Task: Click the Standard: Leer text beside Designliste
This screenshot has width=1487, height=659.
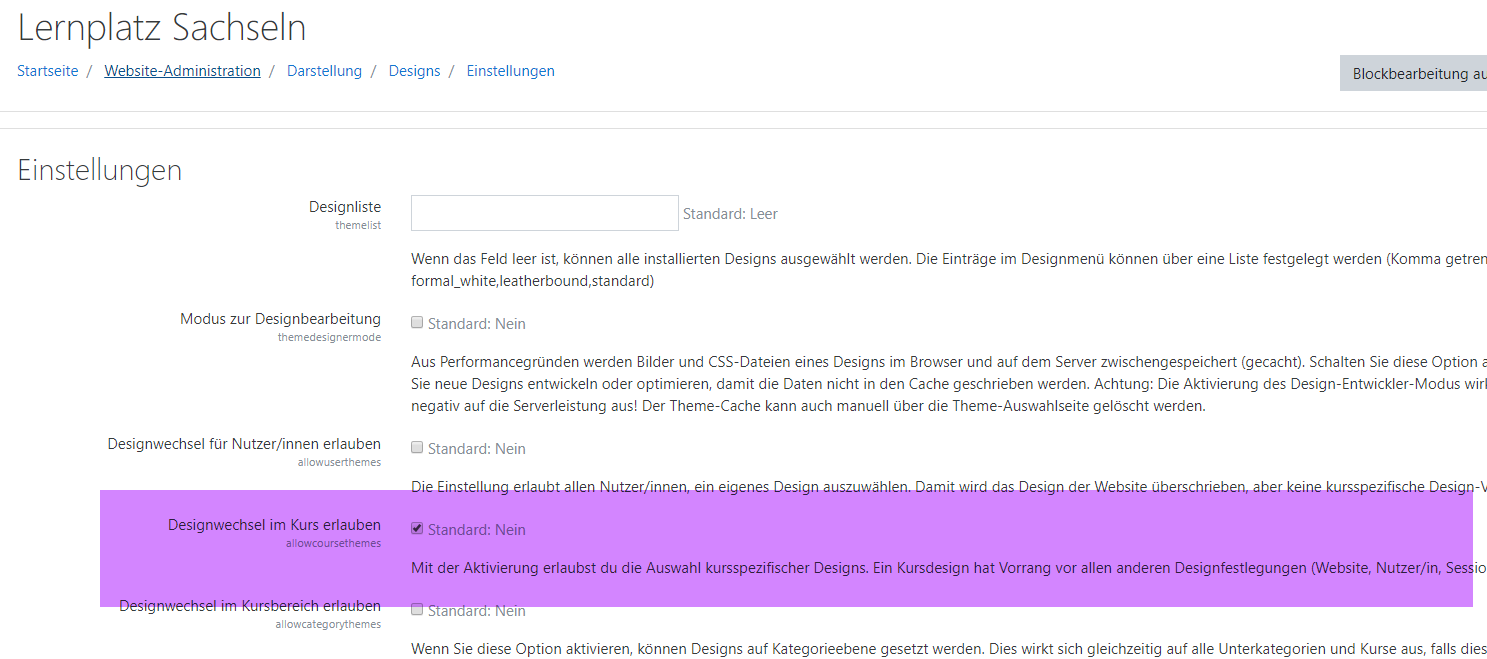Action: coord(730,214)
